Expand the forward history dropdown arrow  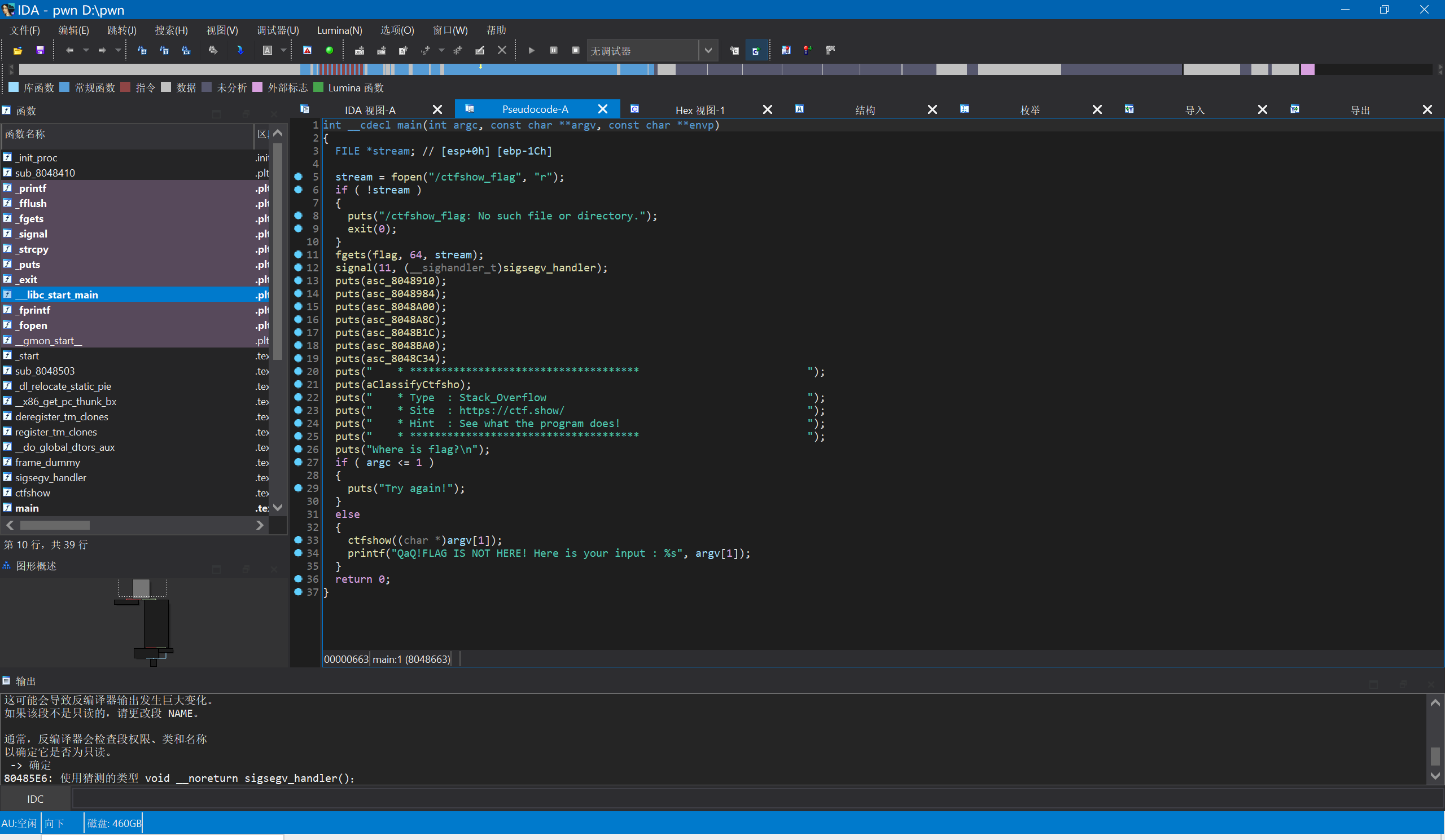118,50
